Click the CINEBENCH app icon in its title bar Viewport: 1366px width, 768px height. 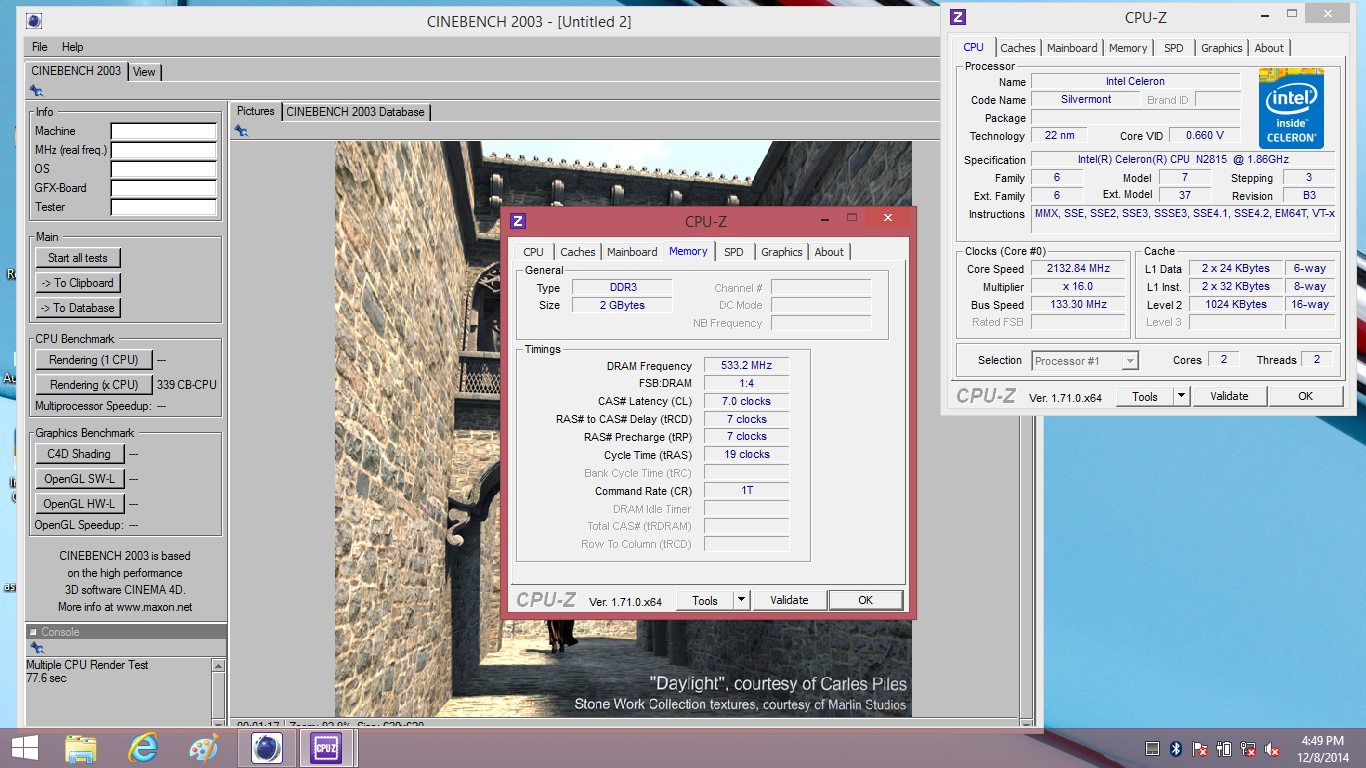coord(35,21)
